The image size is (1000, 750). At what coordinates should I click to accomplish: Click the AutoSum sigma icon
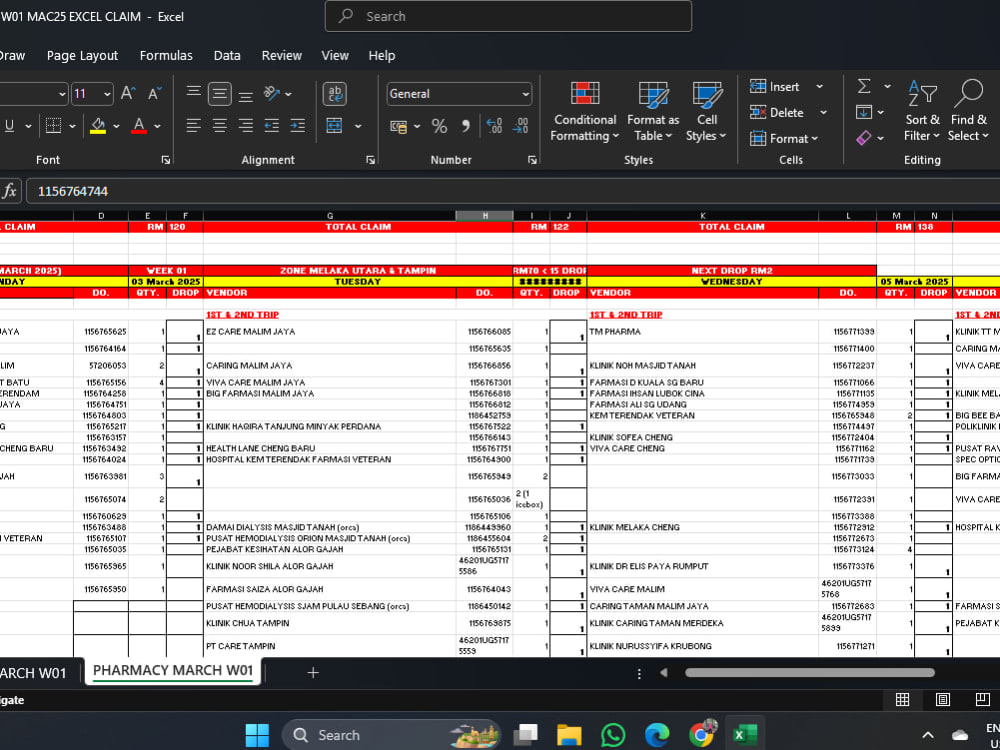[x=864, y=86]
